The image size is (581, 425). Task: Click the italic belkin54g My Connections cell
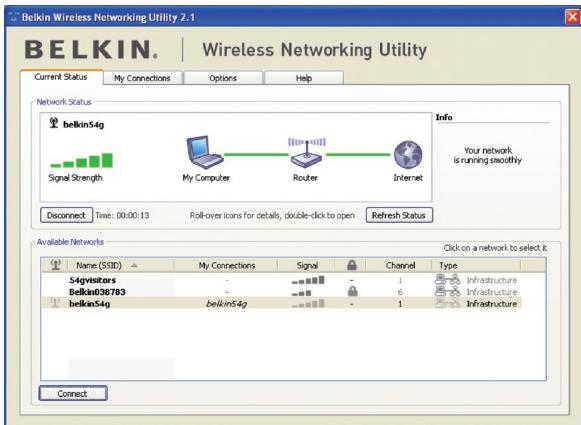(x=226, y=304)
